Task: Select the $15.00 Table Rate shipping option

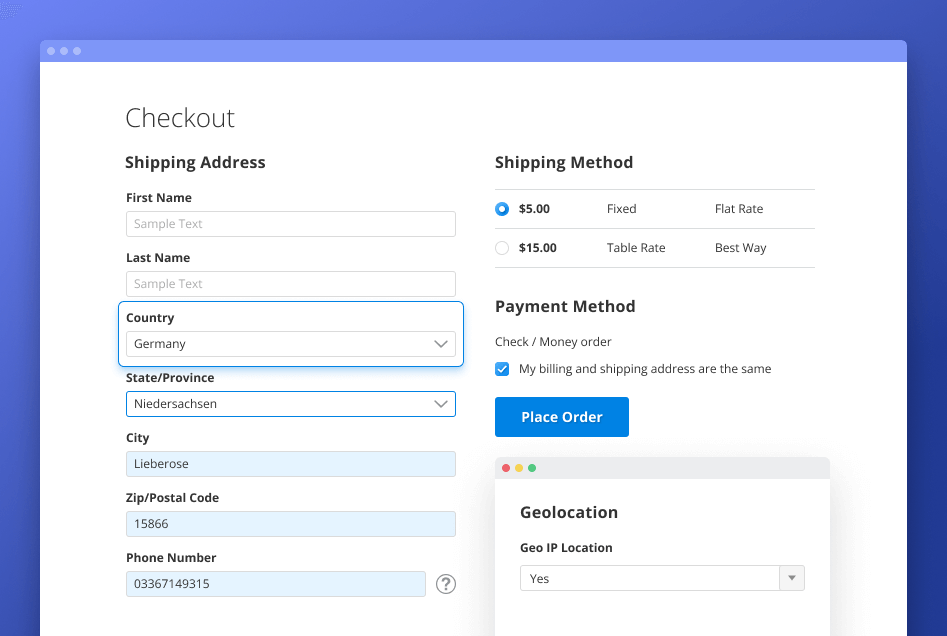Action: click(501, 247)
